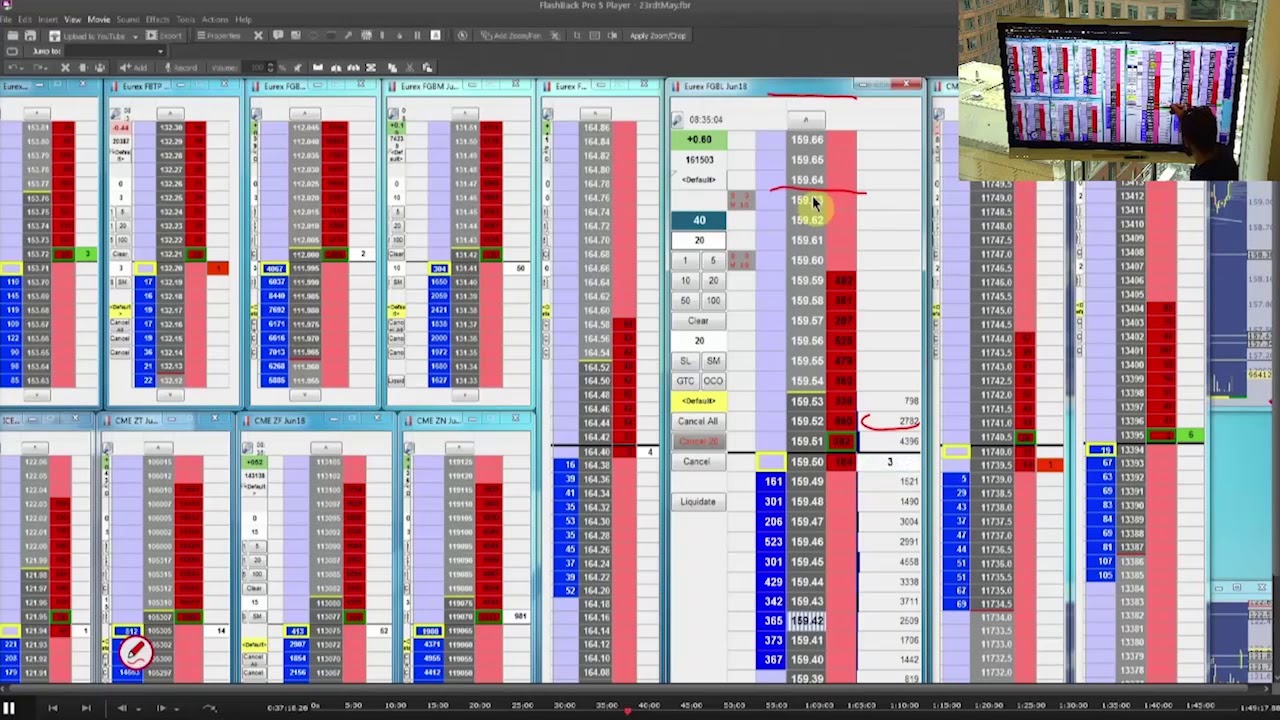1280x720 pixels.
Task: Click quantity 40 field in FGBL ladder
Action: click(x=699, y=220)
